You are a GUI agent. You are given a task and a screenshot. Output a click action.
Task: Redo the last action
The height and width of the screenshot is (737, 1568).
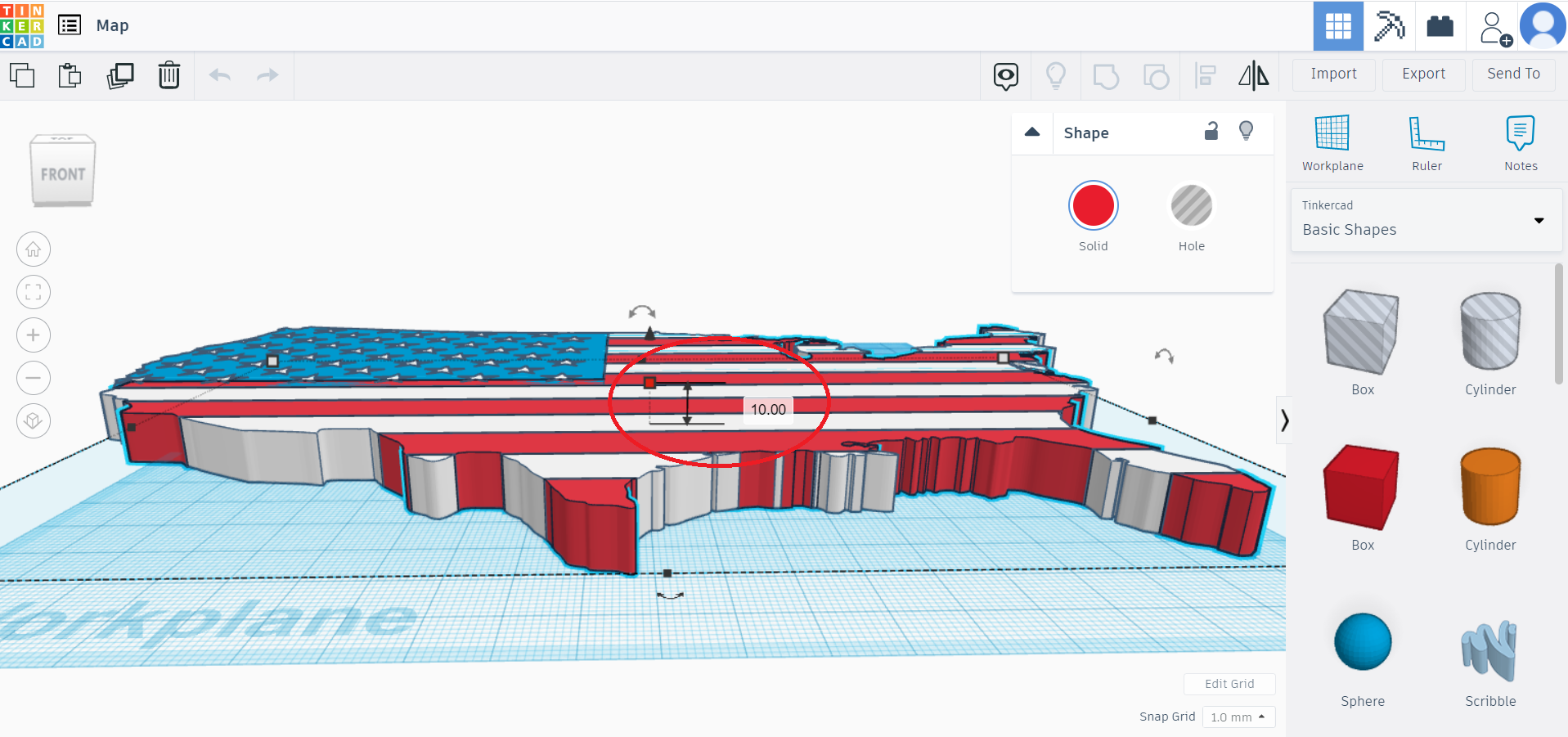pos(267,75)
